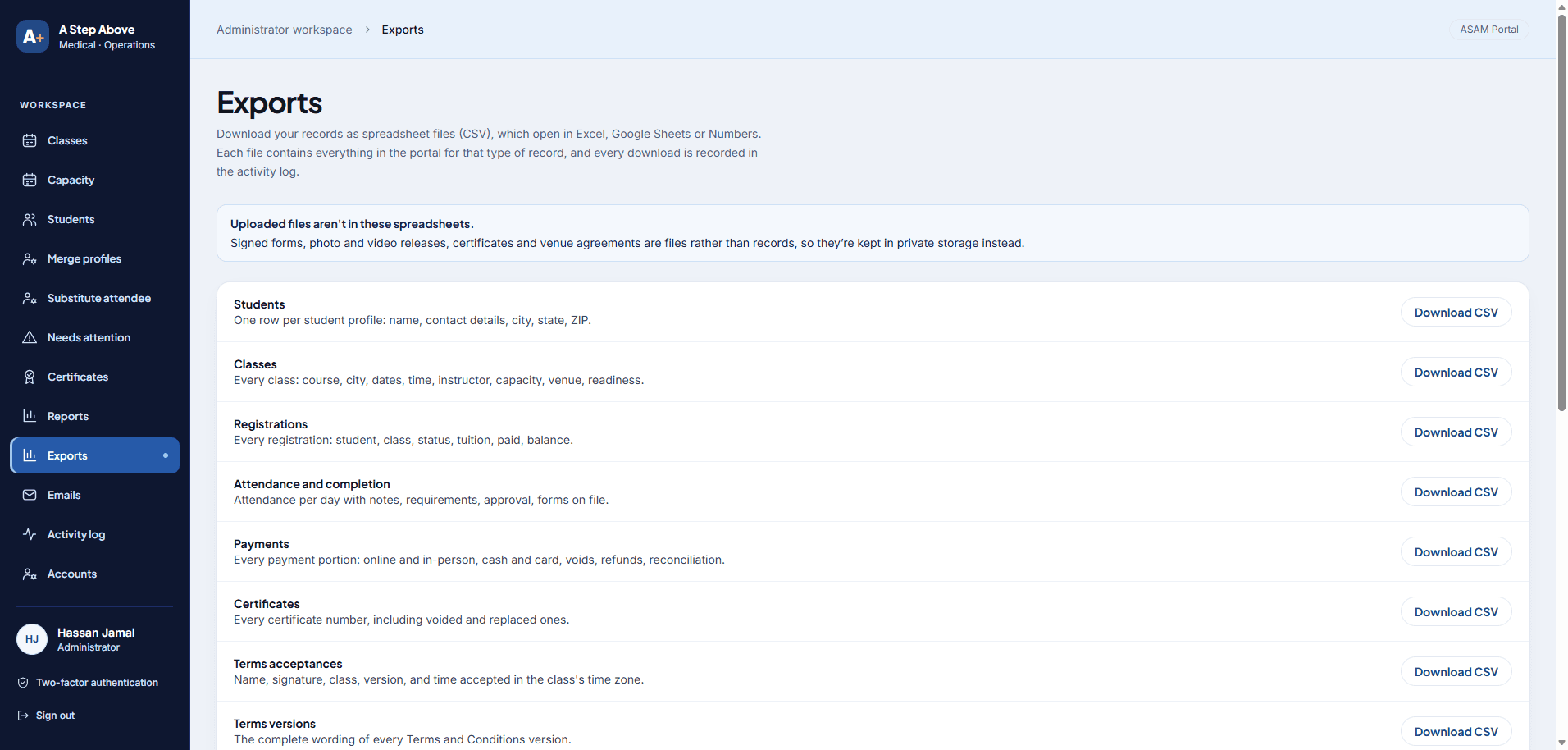1568x750 pixels.
Task: Click the Hassan Jamal user name
Action: pos(96,633)
